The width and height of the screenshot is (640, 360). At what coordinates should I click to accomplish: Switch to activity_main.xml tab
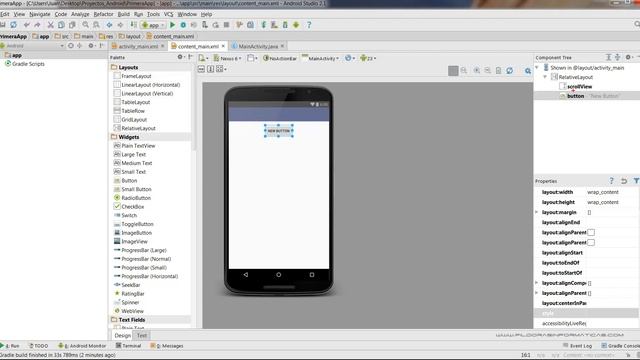click(x=138, y=46)
